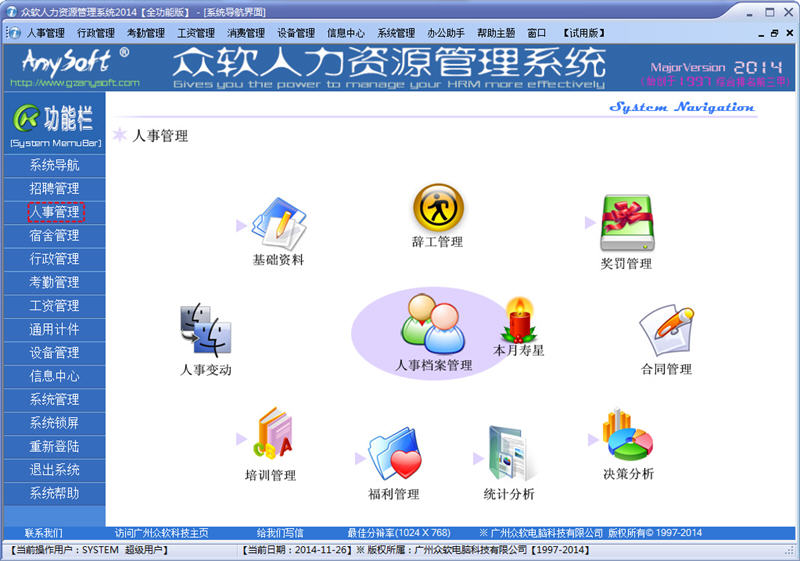Expand the arrow beside 基础资料
The height and width of the screenshot is (561, 800).
pyautogui.click(x=241, y=225)
